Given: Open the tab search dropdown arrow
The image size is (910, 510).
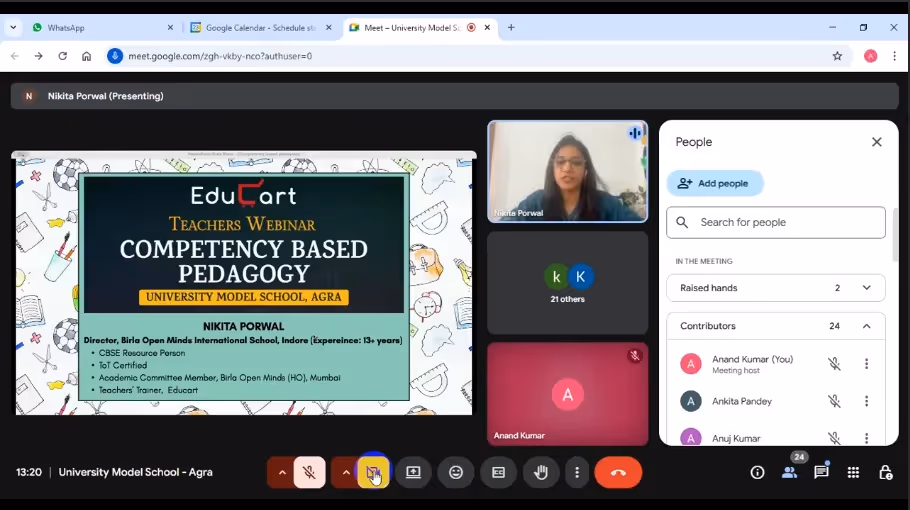Looking at the screenshot, I should (x=13, y=27).
